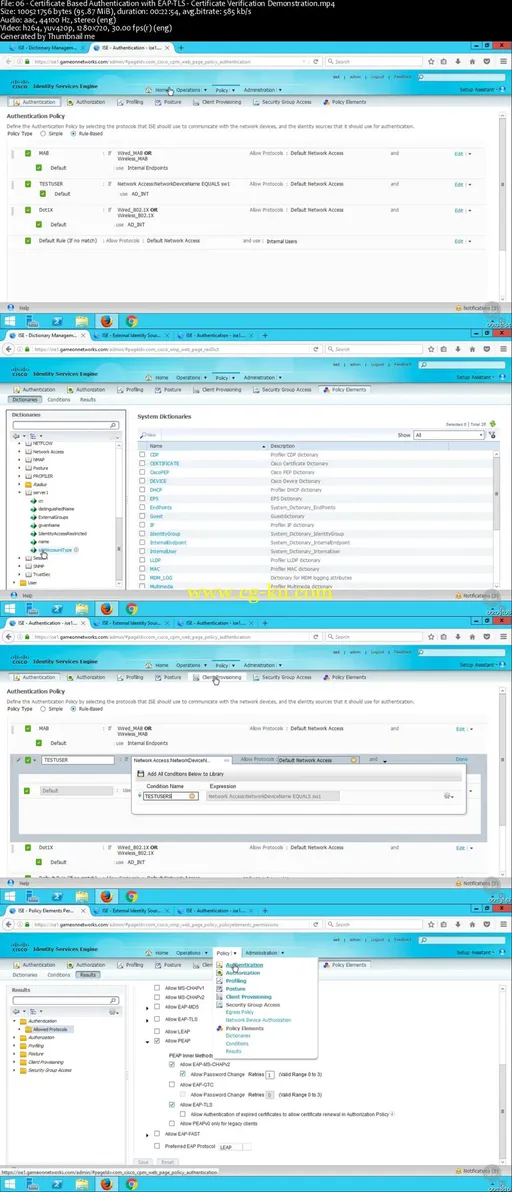Expand the SNMP node in the Dictionaries tree

(20, 566)
